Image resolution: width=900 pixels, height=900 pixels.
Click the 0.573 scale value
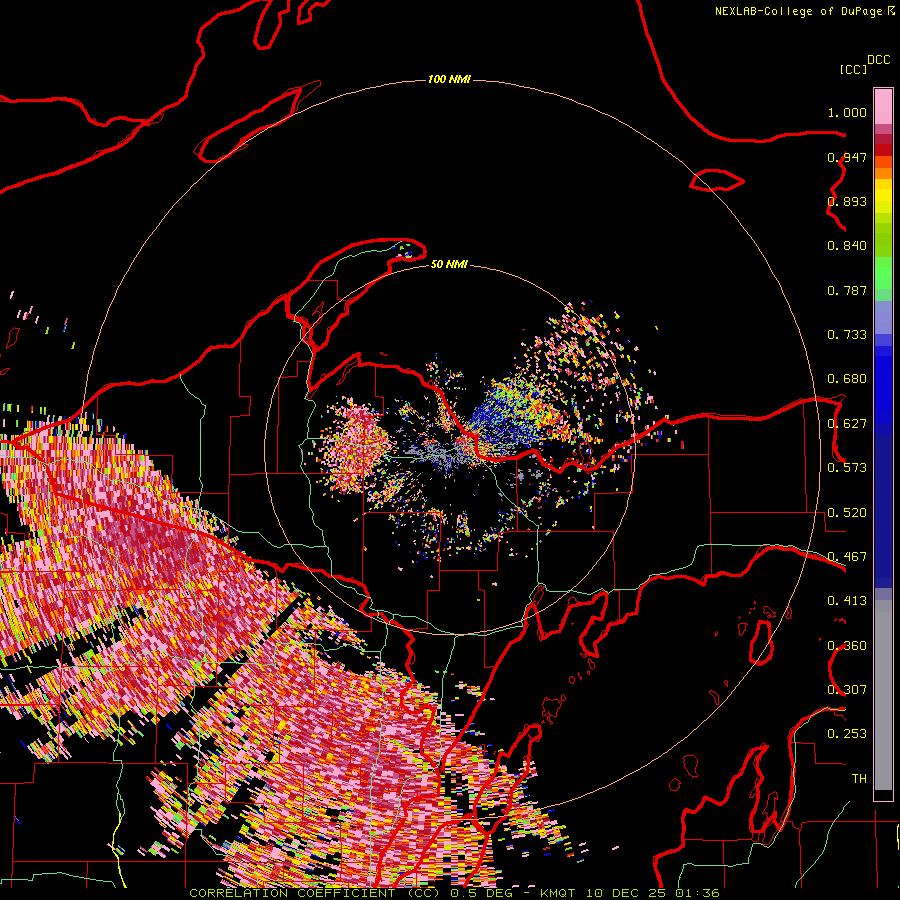[x=847, y=468]
